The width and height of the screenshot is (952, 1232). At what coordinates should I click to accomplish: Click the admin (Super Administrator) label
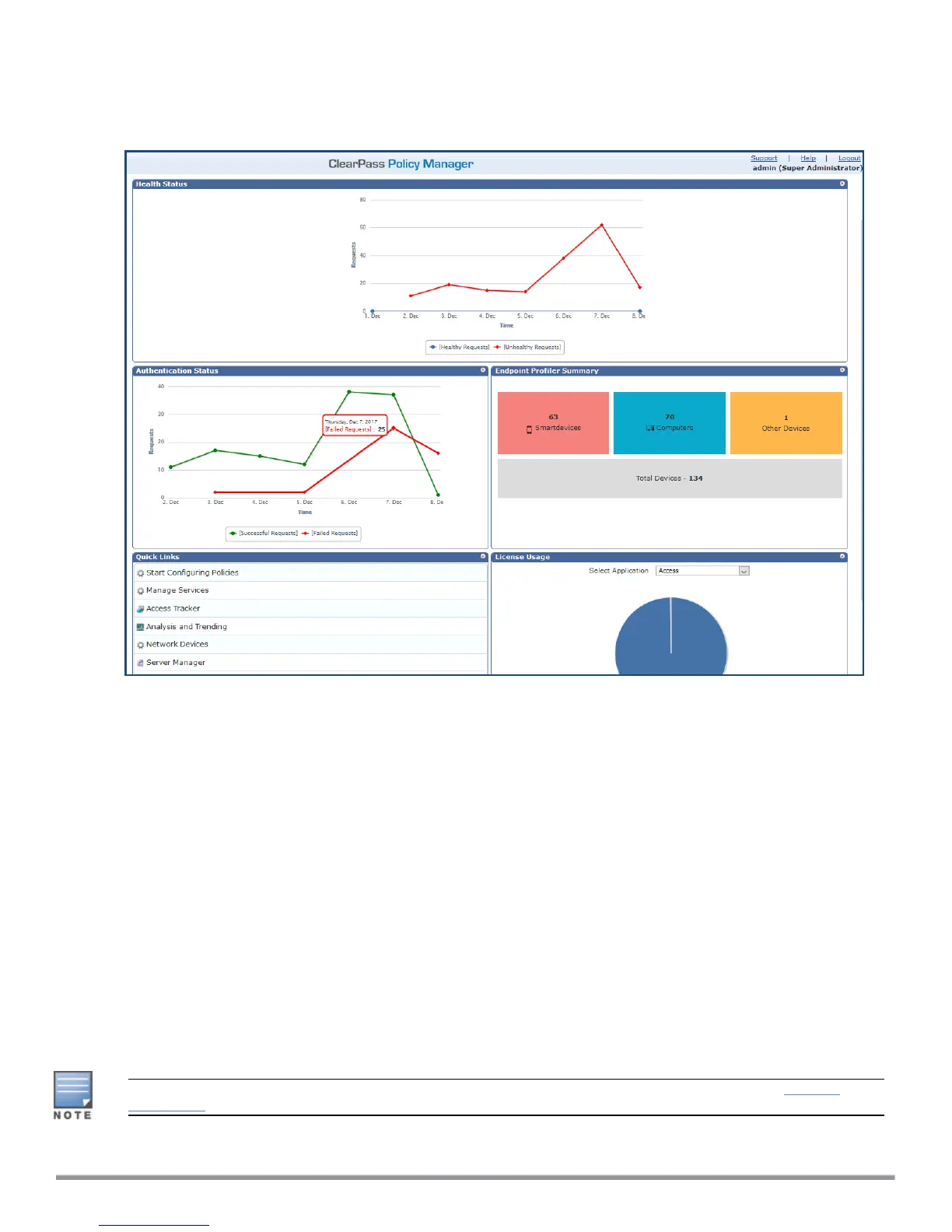coord(807,168)
